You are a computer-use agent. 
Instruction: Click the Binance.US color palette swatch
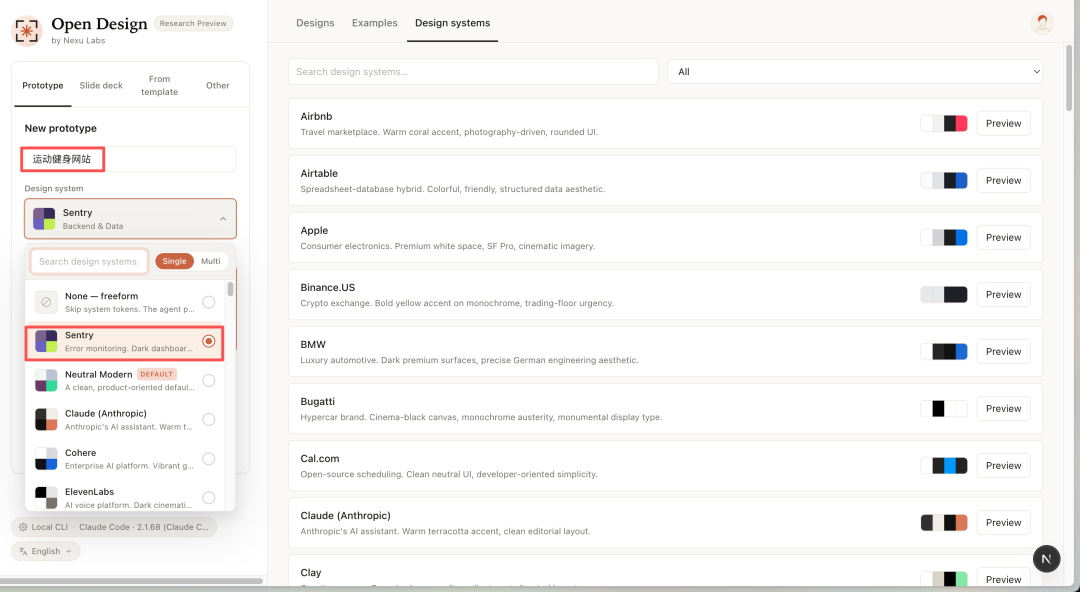[x=944, y=294]
